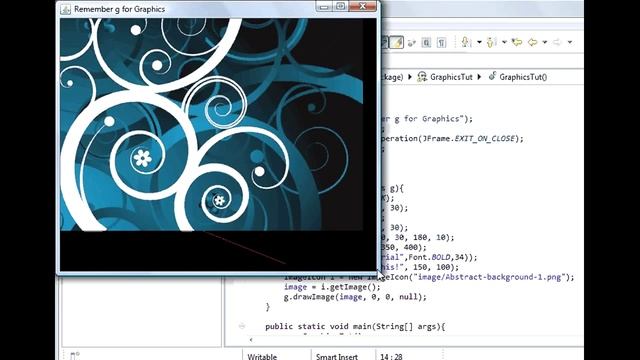This screenshot has width=640, height=360.
Task: Toggle Show Whitespace Characters pilcrow icon
Action: coord(441,42)
